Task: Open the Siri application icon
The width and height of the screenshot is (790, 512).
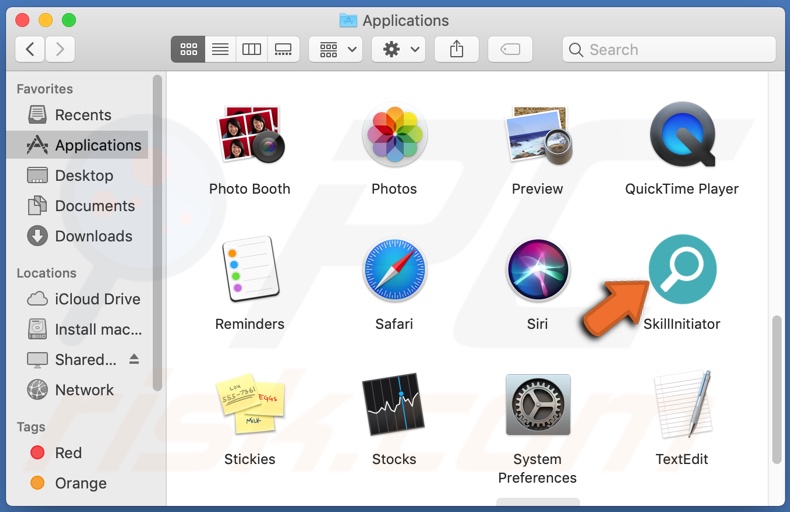Action: 538,271
